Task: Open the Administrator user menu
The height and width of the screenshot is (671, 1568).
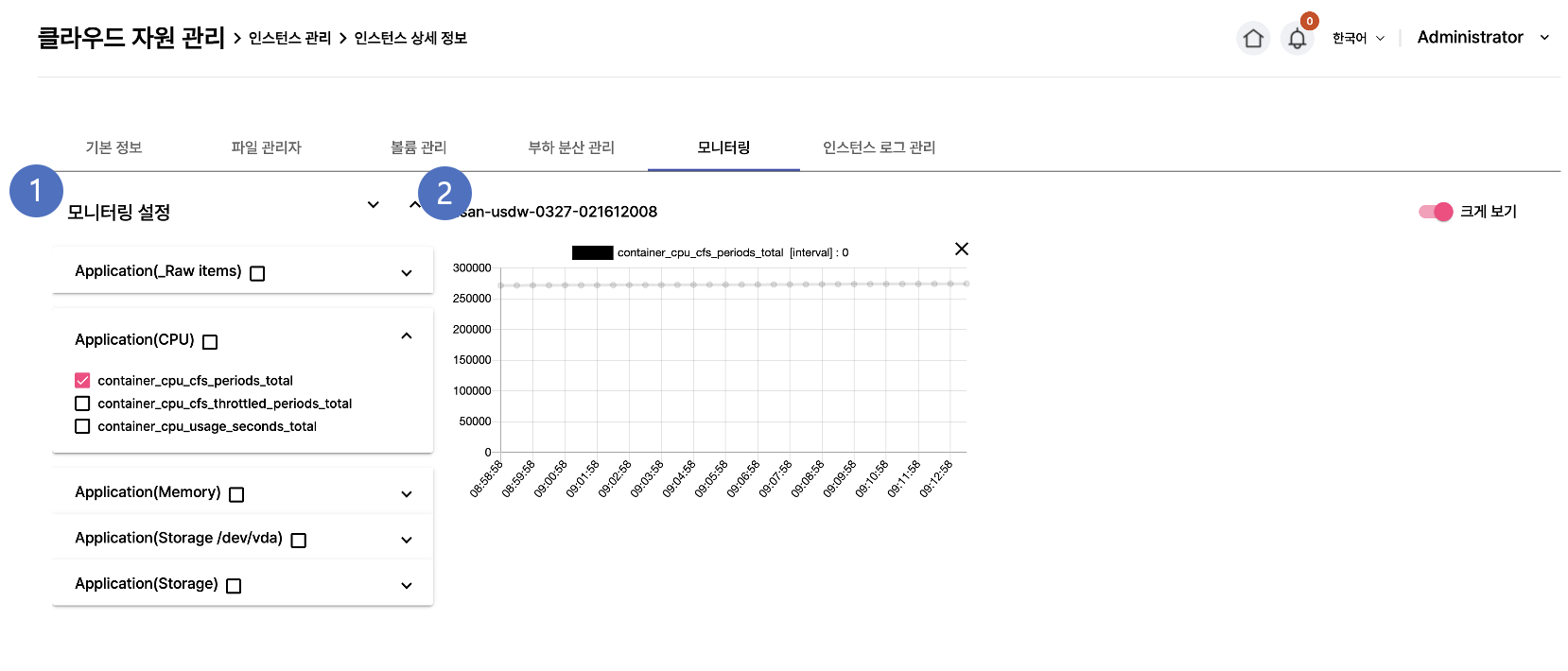Action: tap(1482, 38)
